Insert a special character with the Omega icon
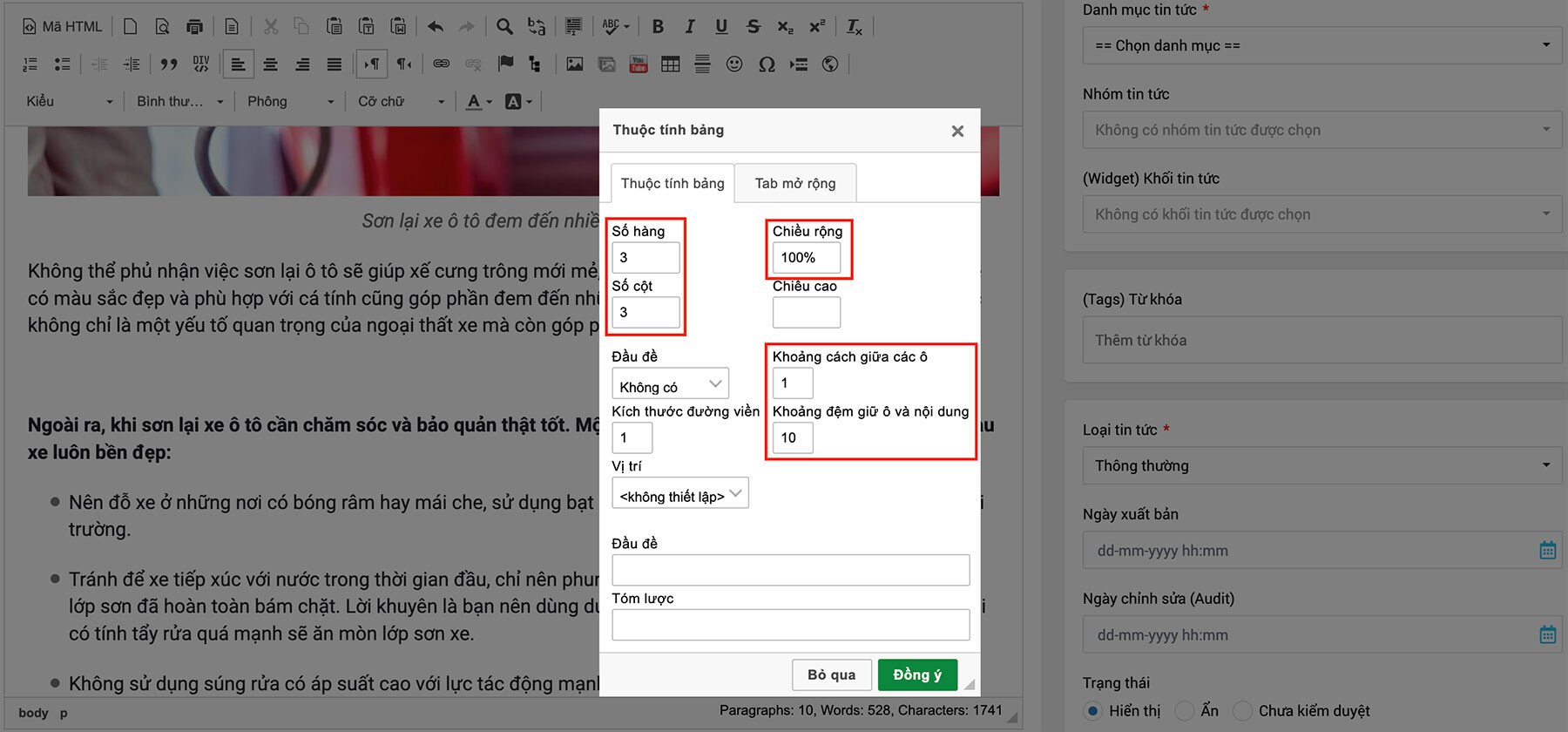The image size is (1568, 732). pyautogui.click(x=767, y=64)
